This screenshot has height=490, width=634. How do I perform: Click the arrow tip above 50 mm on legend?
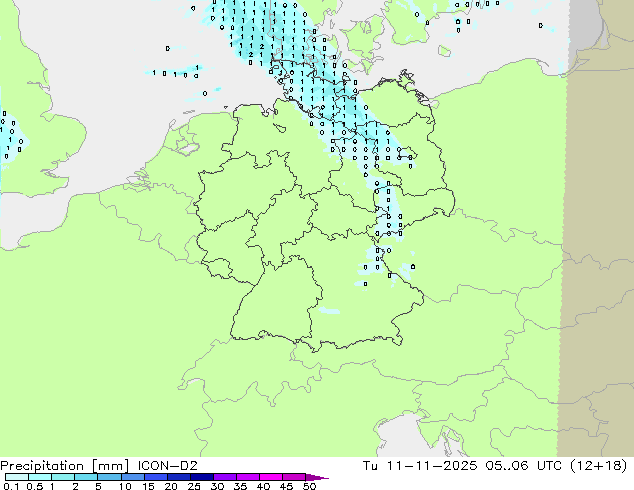point(317,477)
